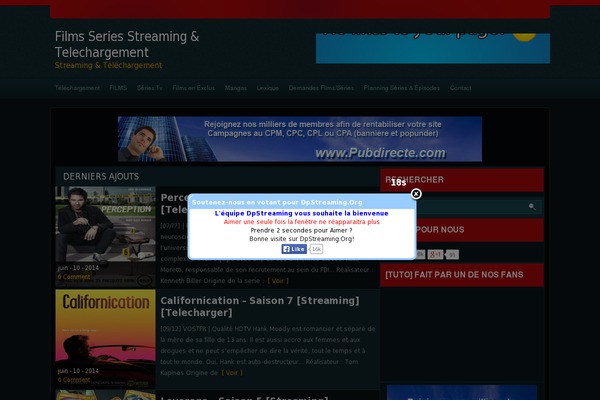Open the 0 Comment link under Californication
Viewport: 600px width, 400px height.
[74, 380]
